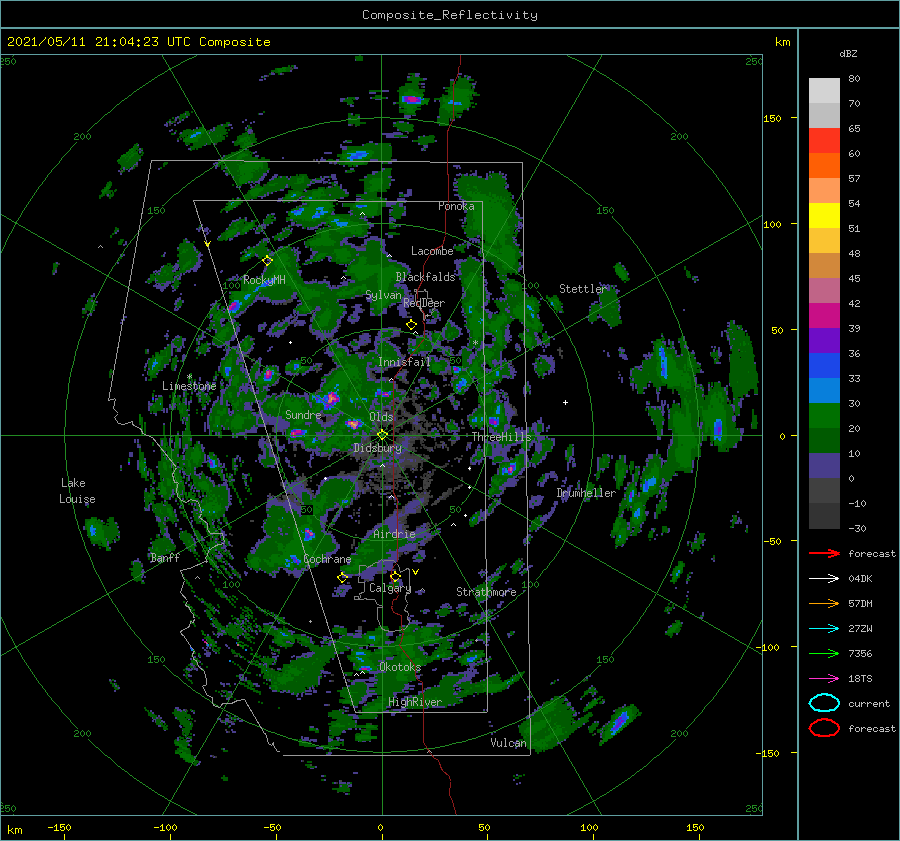This screenshot has width=900, height=841.
Task: Click the cyan 27ZW arrow legend icon
Action: click(824, 629)
